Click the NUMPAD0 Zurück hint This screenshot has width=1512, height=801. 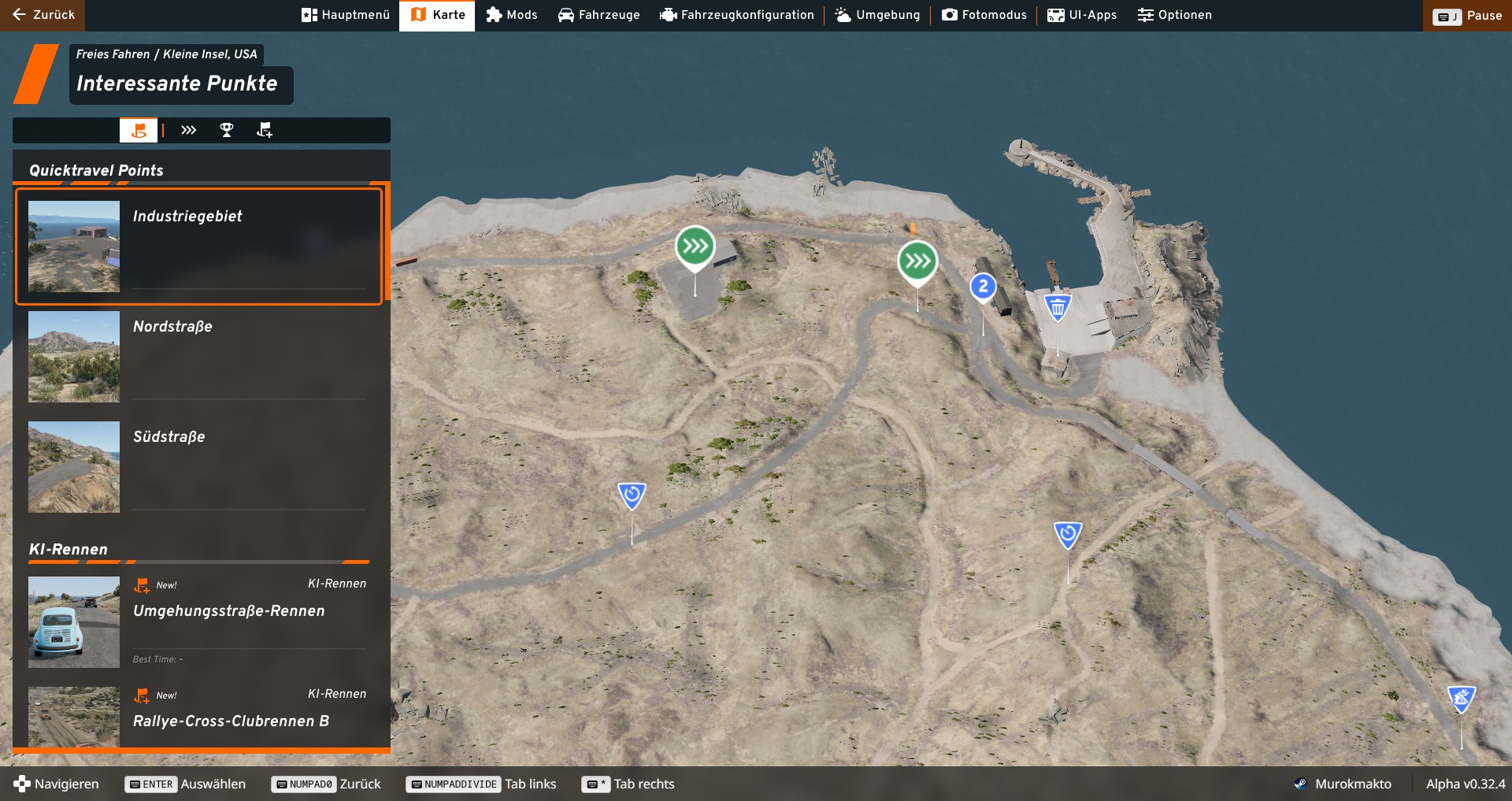click(x=326, y=784)
